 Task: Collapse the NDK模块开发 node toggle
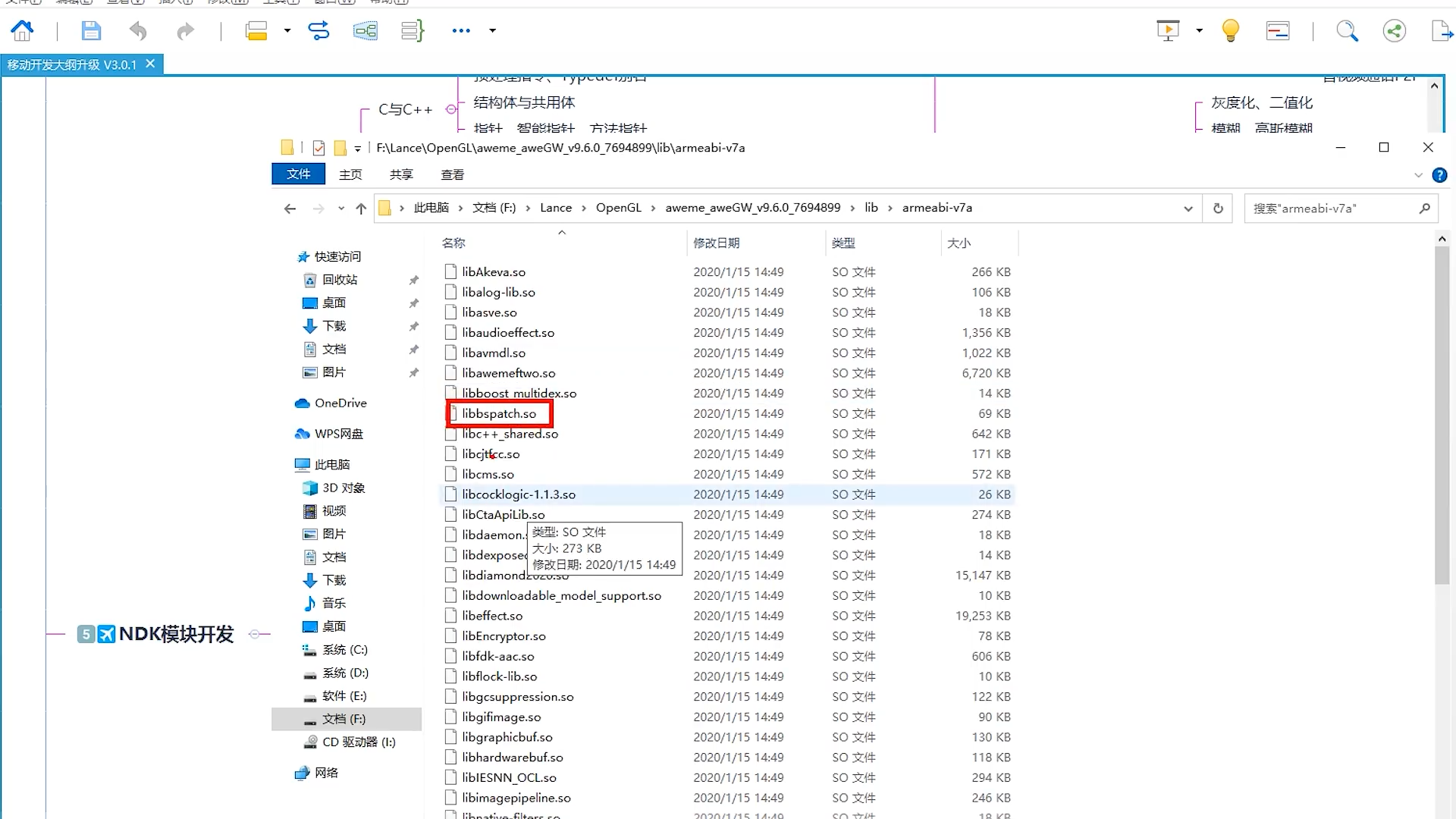coord(256,634)
